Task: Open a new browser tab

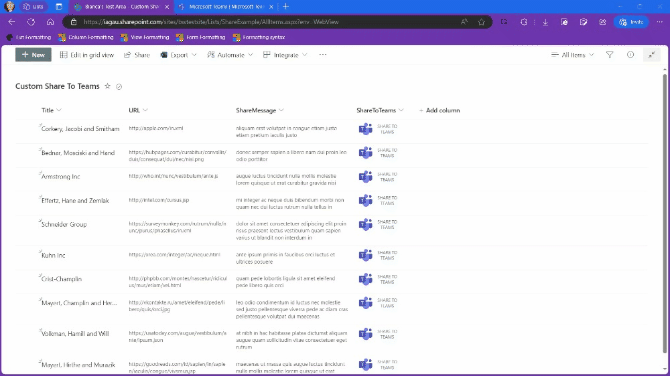Action: pyautogui.click(x=285, y=6)
